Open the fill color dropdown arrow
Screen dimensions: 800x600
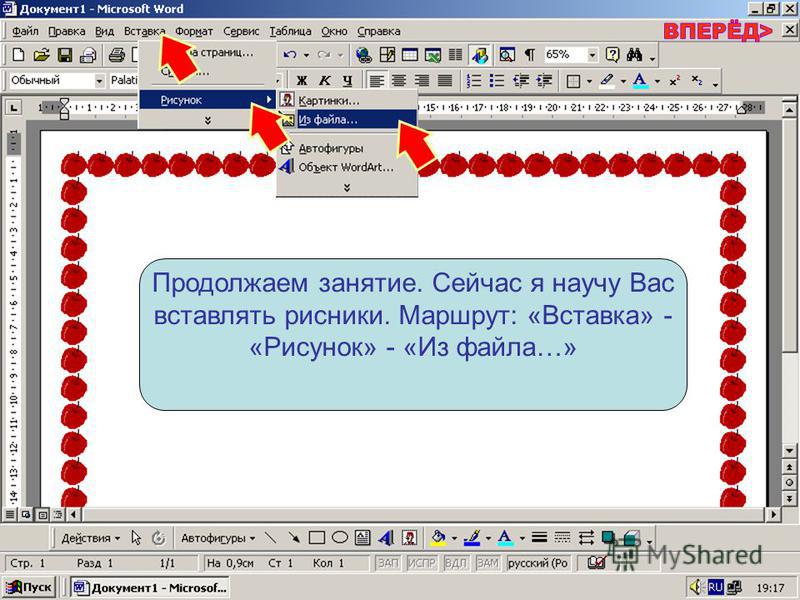click(454, 538)
